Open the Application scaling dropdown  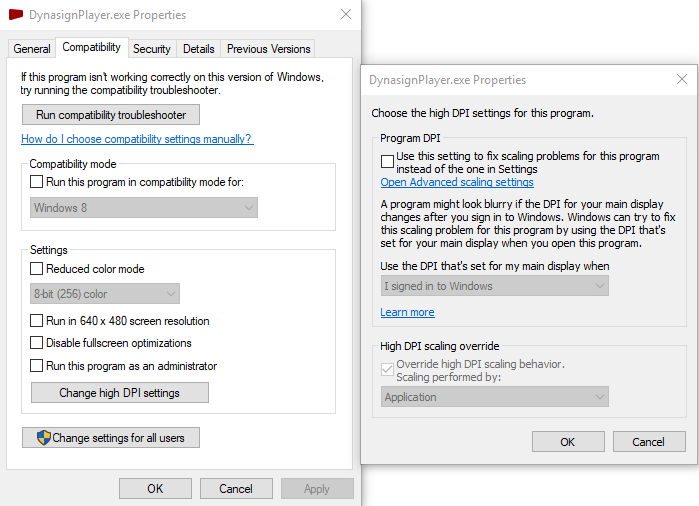(x=494, y=397)
